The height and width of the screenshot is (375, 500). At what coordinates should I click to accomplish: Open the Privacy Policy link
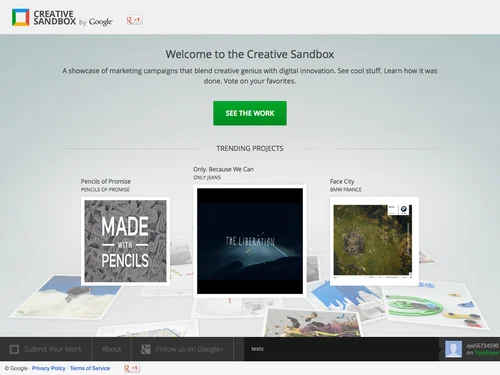pos(49,368)
